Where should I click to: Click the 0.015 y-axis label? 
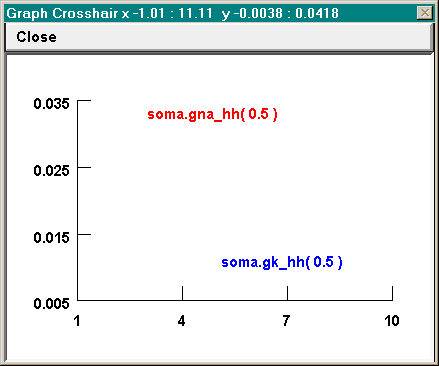point(51,238)
